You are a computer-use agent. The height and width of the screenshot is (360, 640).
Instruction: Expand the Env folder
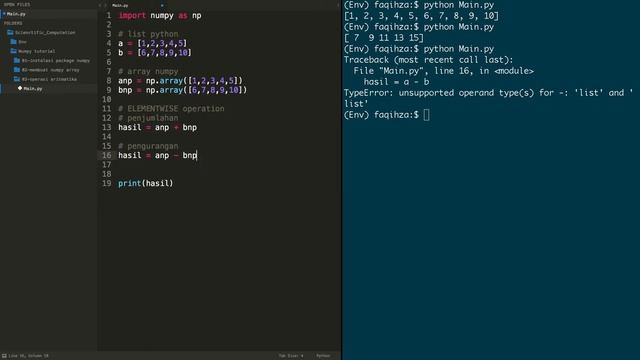tap(22, 42)
